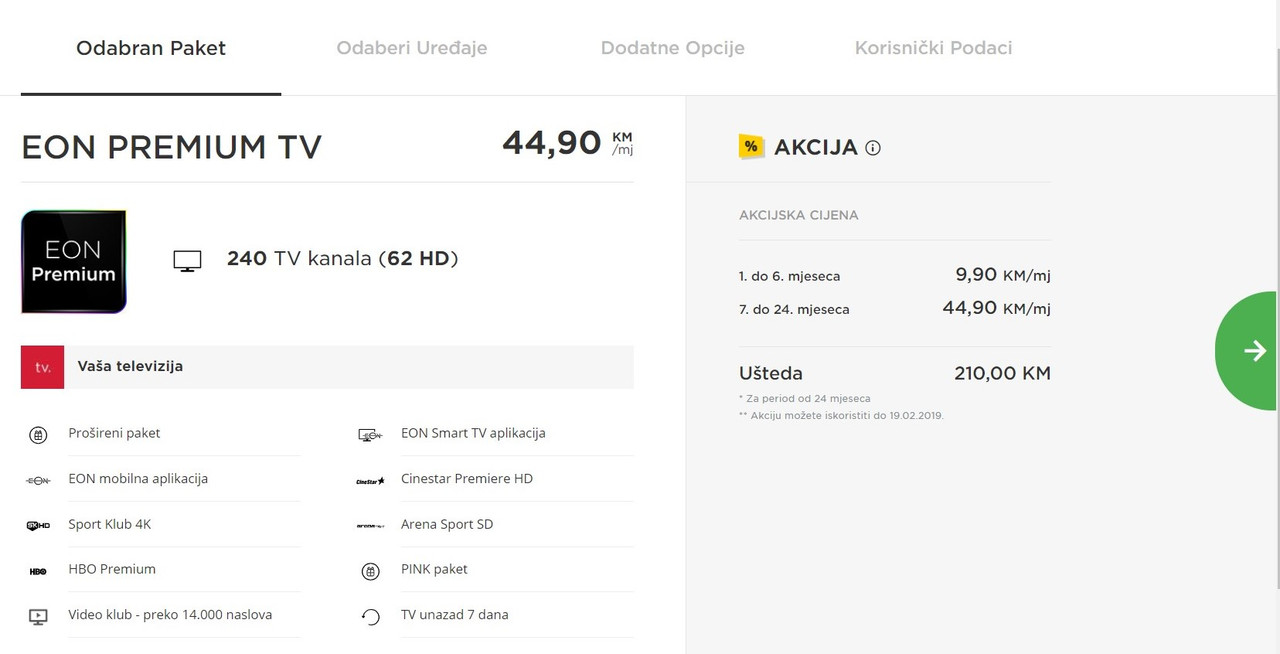1280x654 pixels.
Task: Click the yellow percent discount icon
Action: click(x=751, y=147)
